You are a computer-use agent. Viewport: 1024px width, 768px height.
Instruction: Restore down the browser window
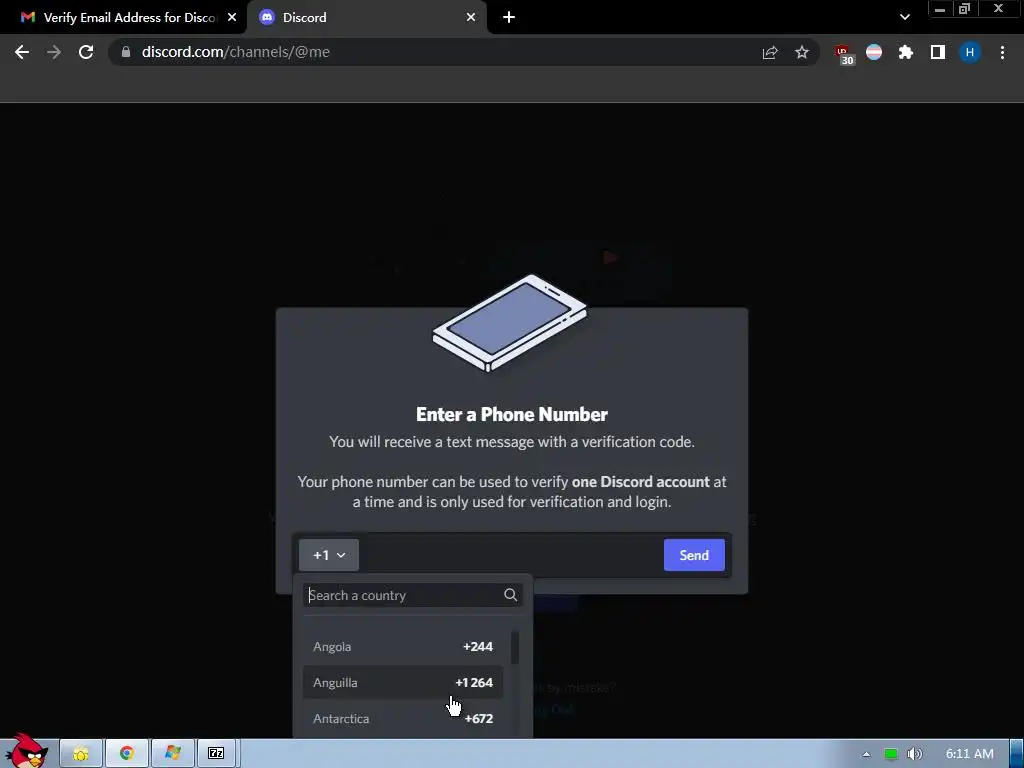pos(964,9)
